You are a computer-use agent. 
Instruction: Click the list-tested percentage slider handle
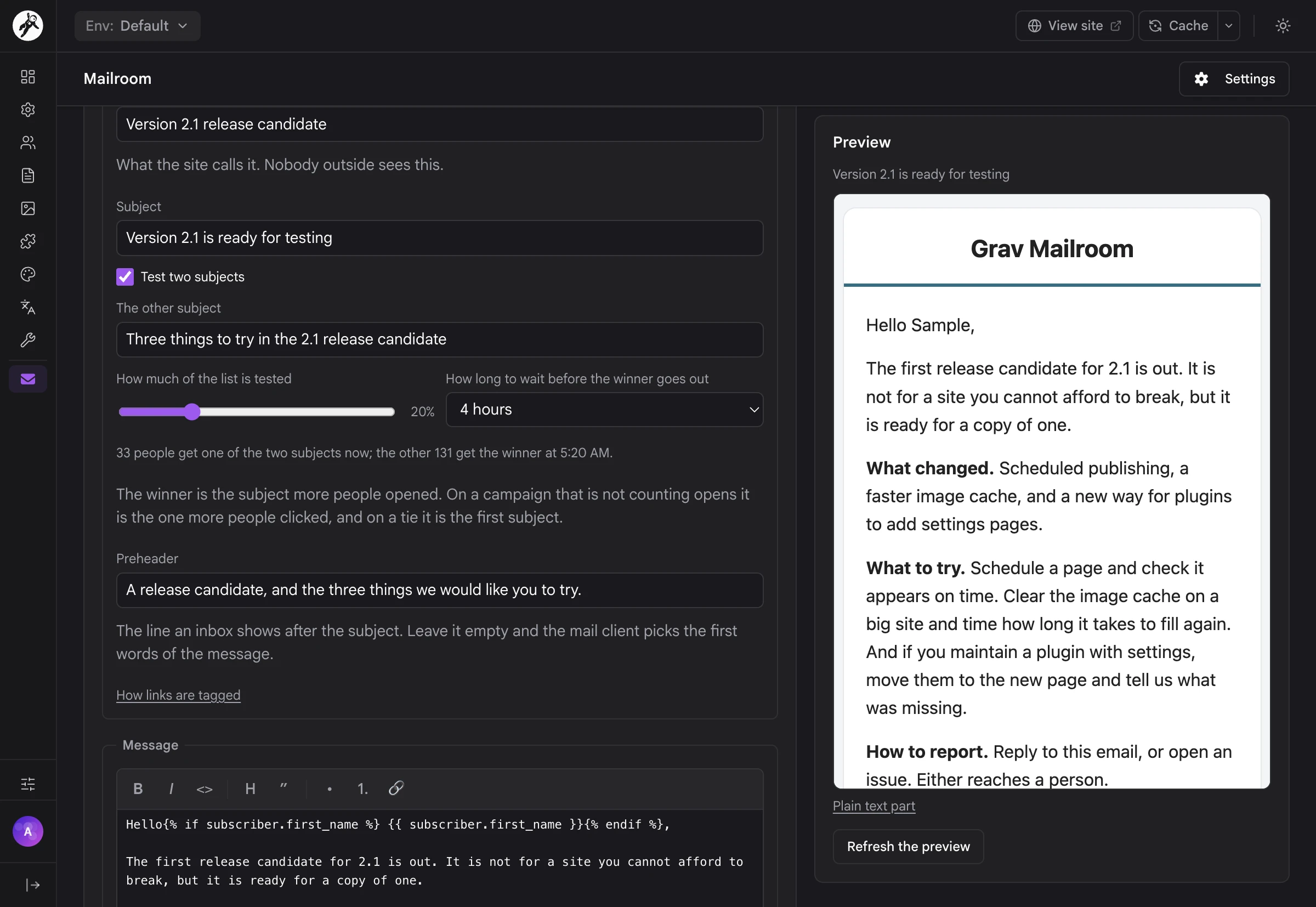coord(192,411)
